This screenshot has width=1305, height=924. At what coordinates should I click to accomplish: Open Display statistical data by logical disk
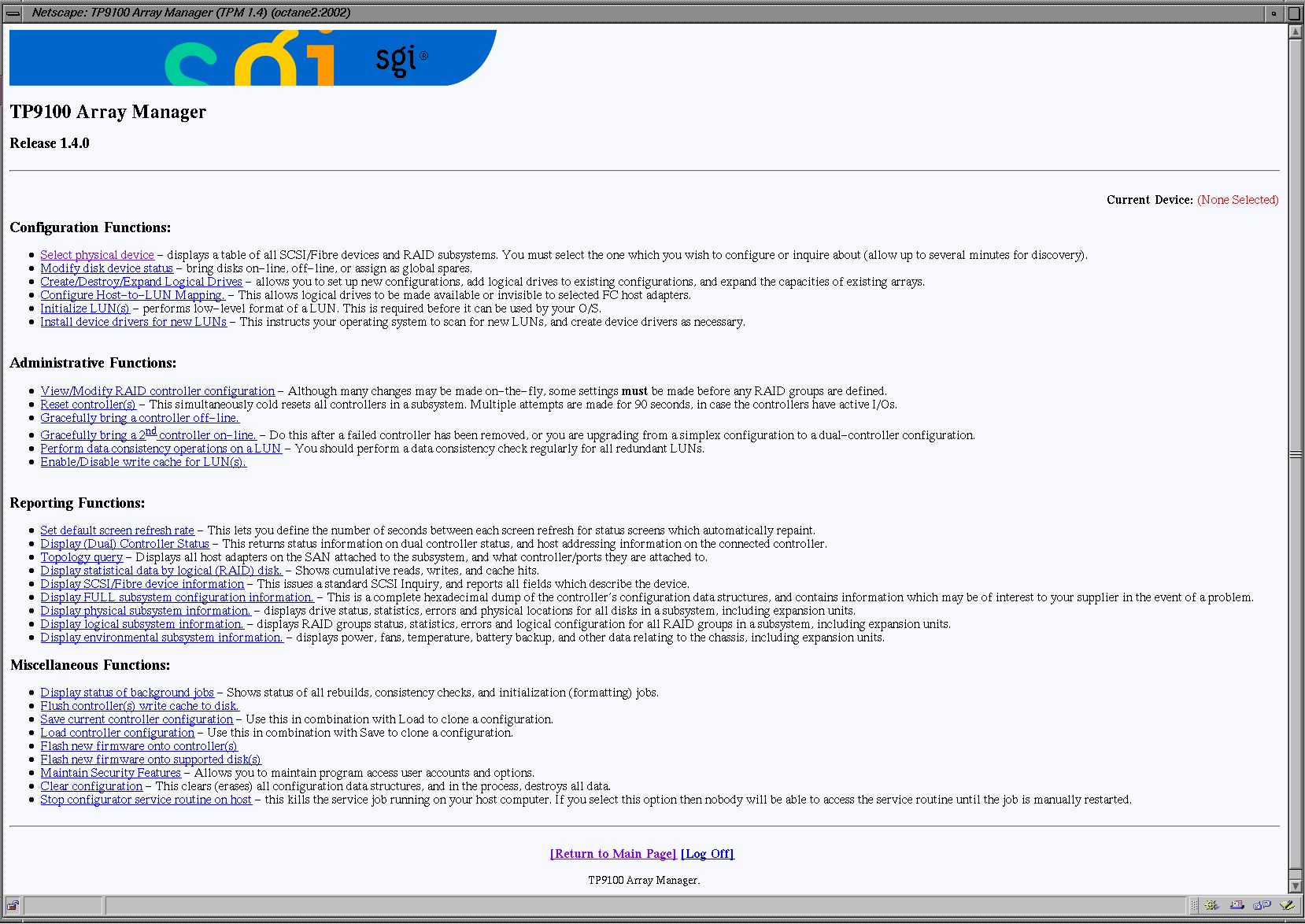161,571
